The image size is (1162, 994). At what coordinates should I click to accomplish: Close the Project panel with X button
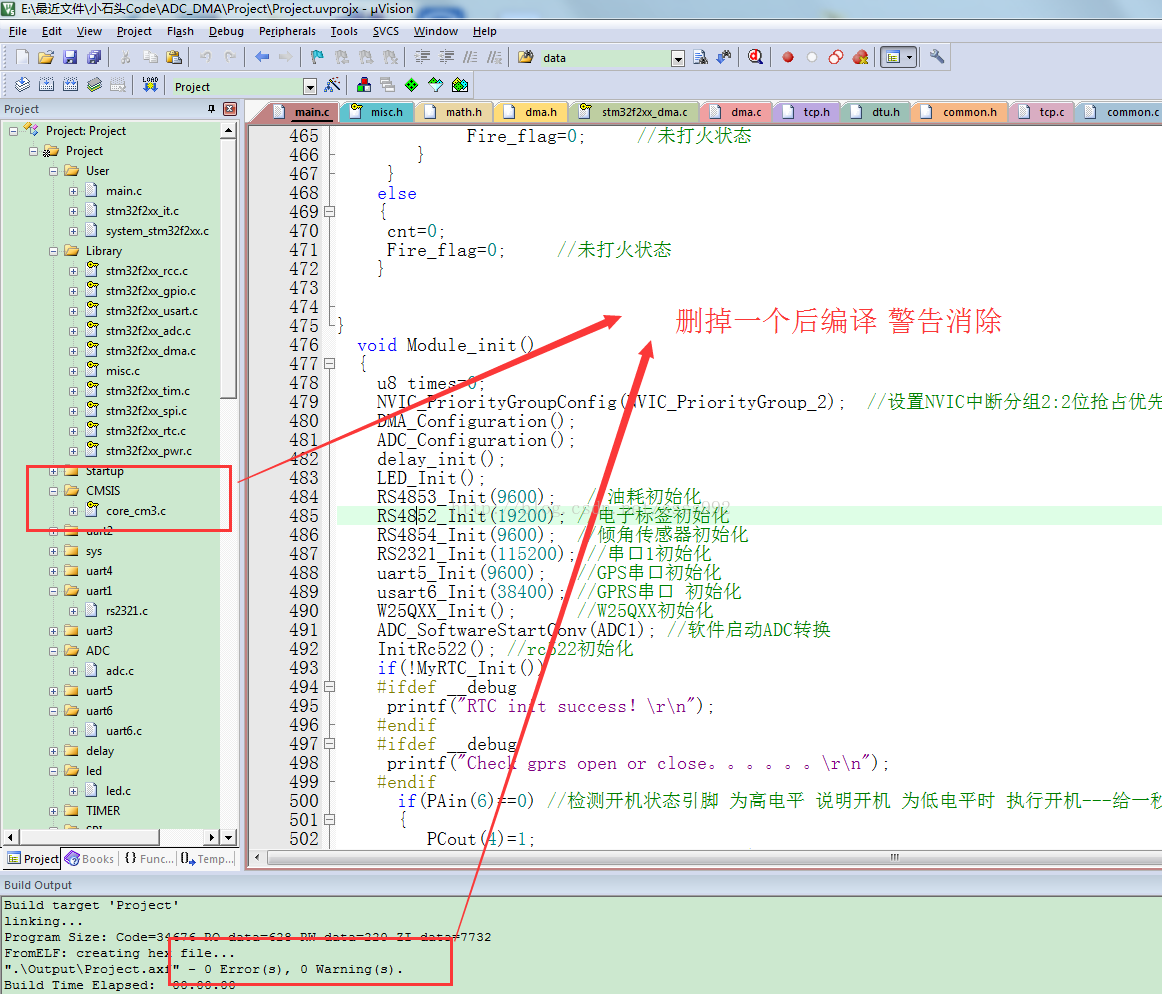coord(230,109)
